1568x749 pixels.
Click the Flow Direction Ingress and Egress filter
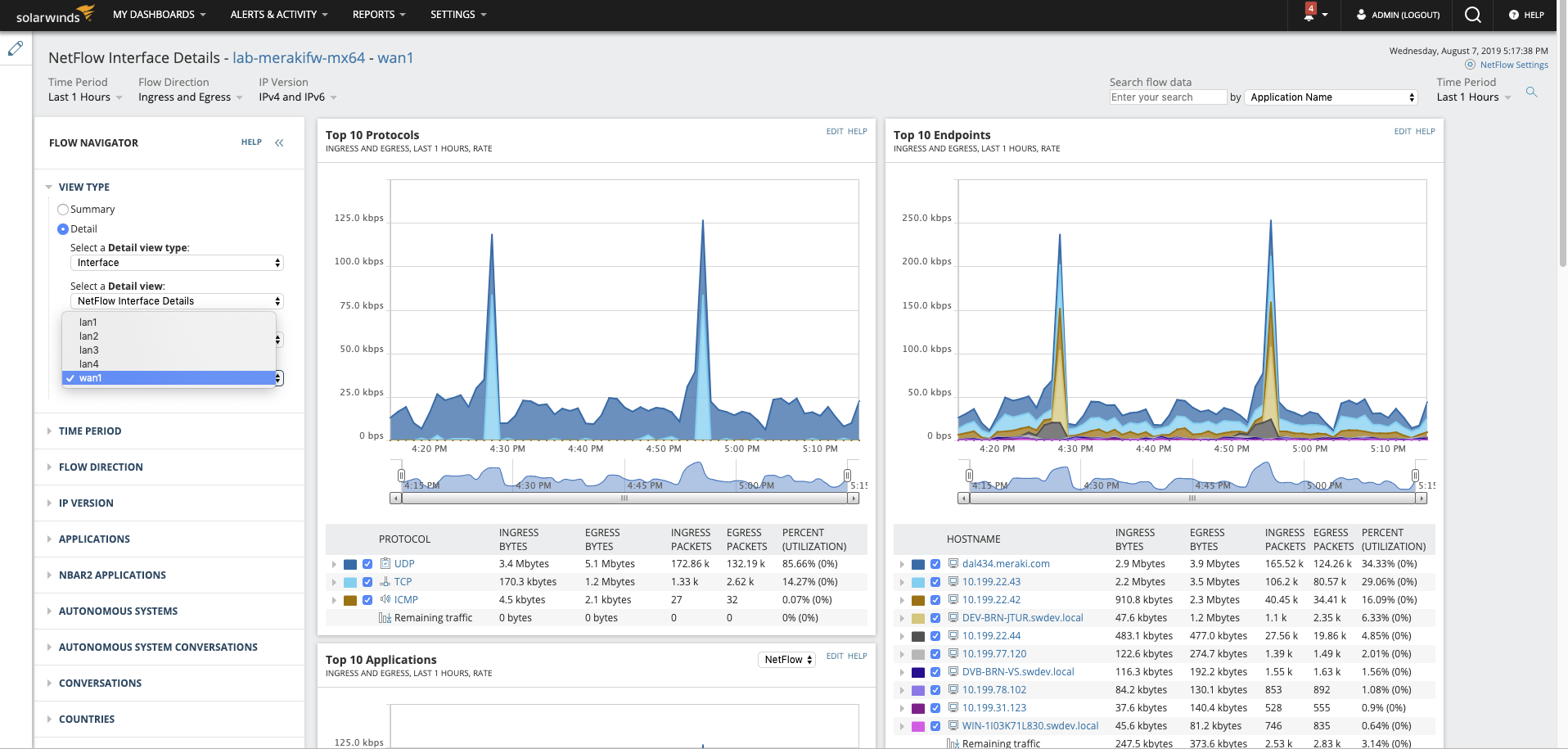[x=190, y=97]
